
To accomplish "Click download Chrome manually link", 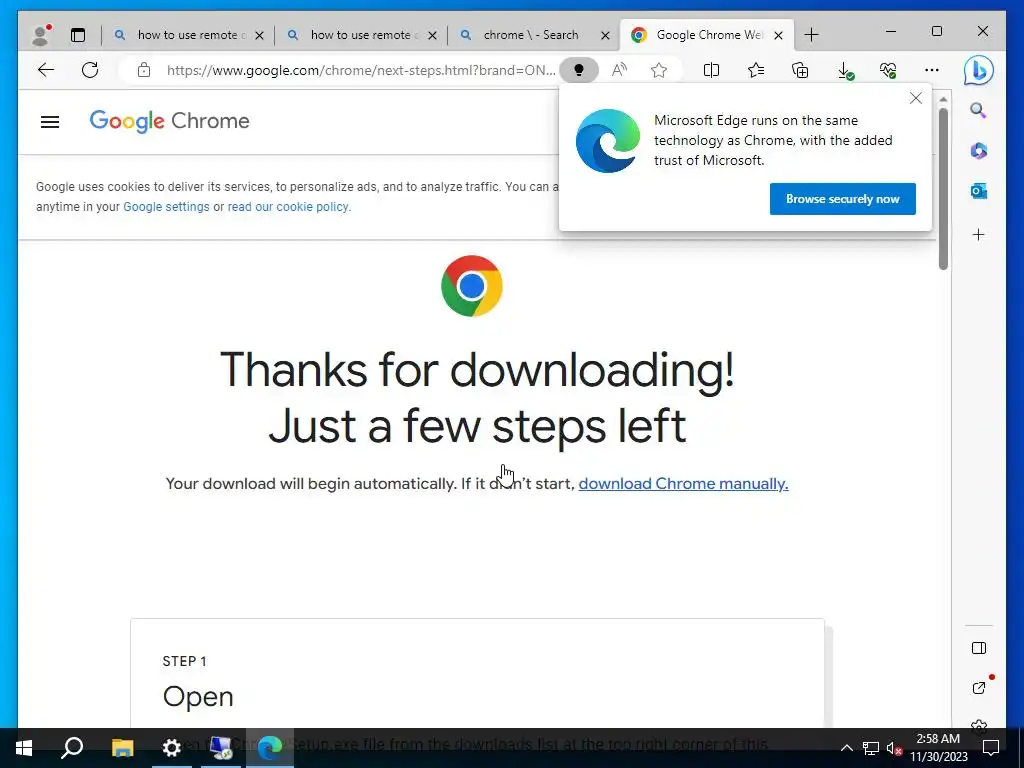I will pos(683,484).
